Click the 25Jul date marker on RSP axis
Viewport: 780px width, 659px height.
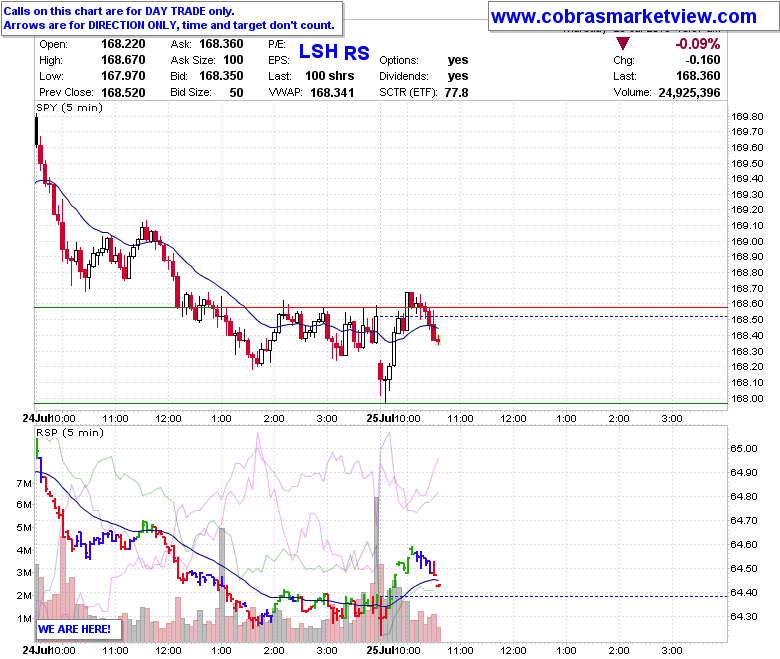pyautogui.click(x=380, y=650)
